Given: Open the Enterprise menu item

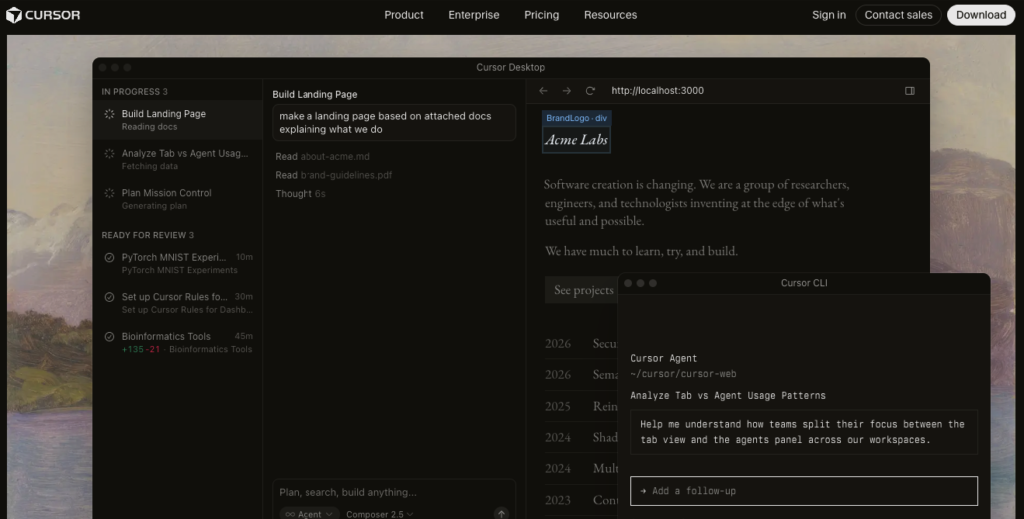Looking at the screenshot, I should pyautogui.click(x=473, y=15).
